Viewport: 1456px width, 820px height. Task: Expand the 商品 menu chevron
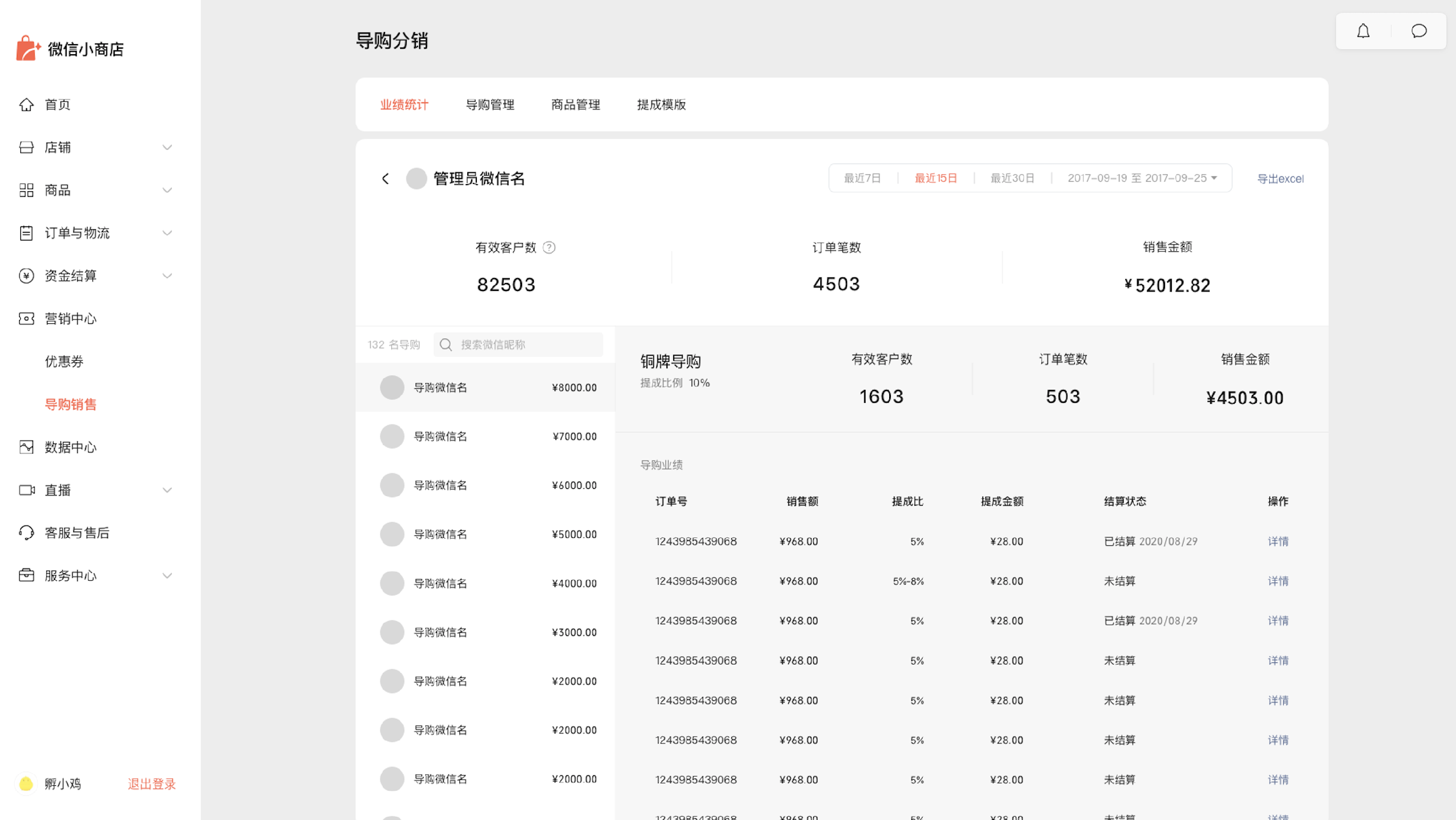tap(167, 190)
